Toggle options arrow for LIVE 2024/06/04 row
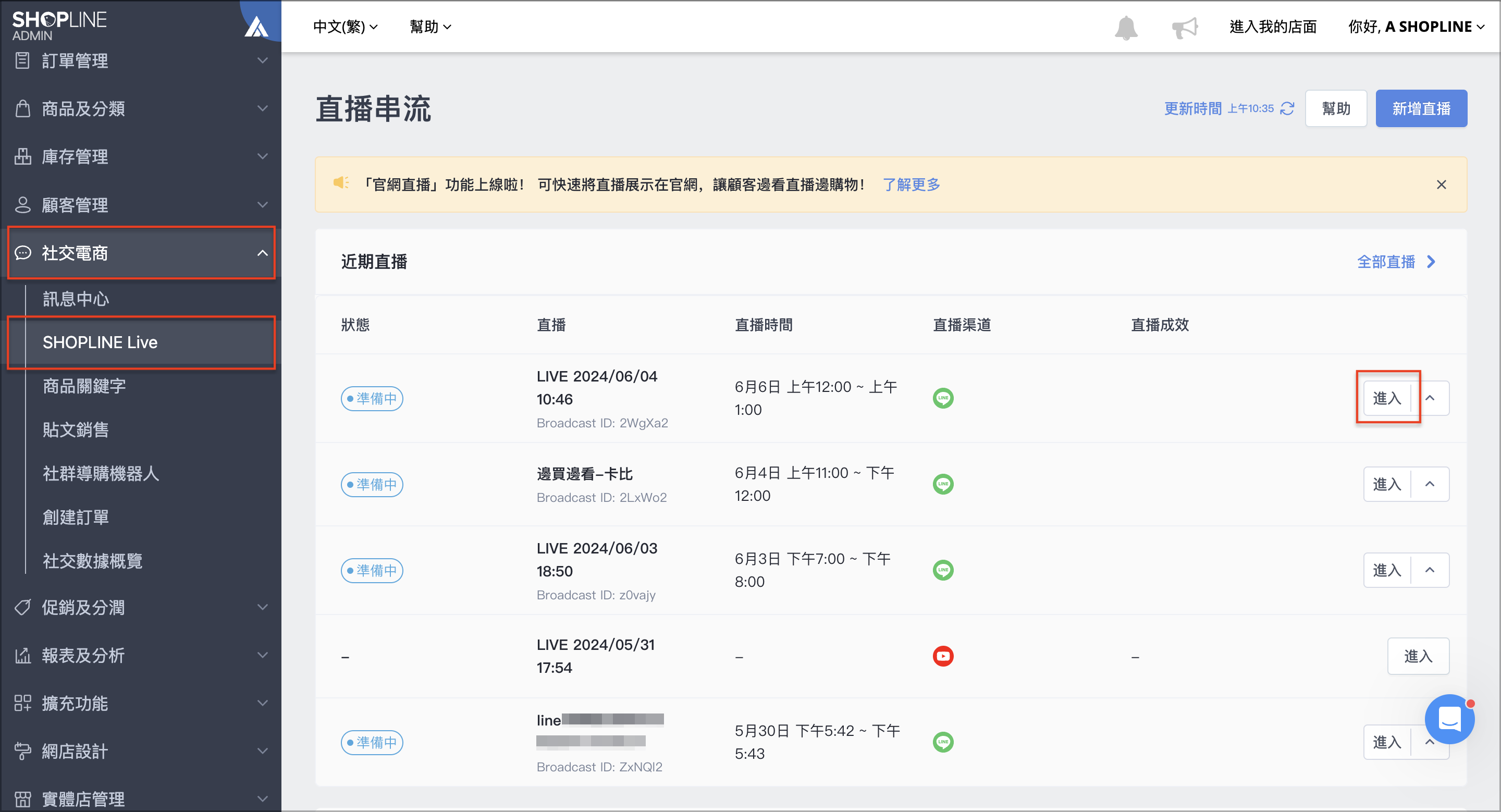Screen dimensions: 1501x812 click(x=1430, y=398)
